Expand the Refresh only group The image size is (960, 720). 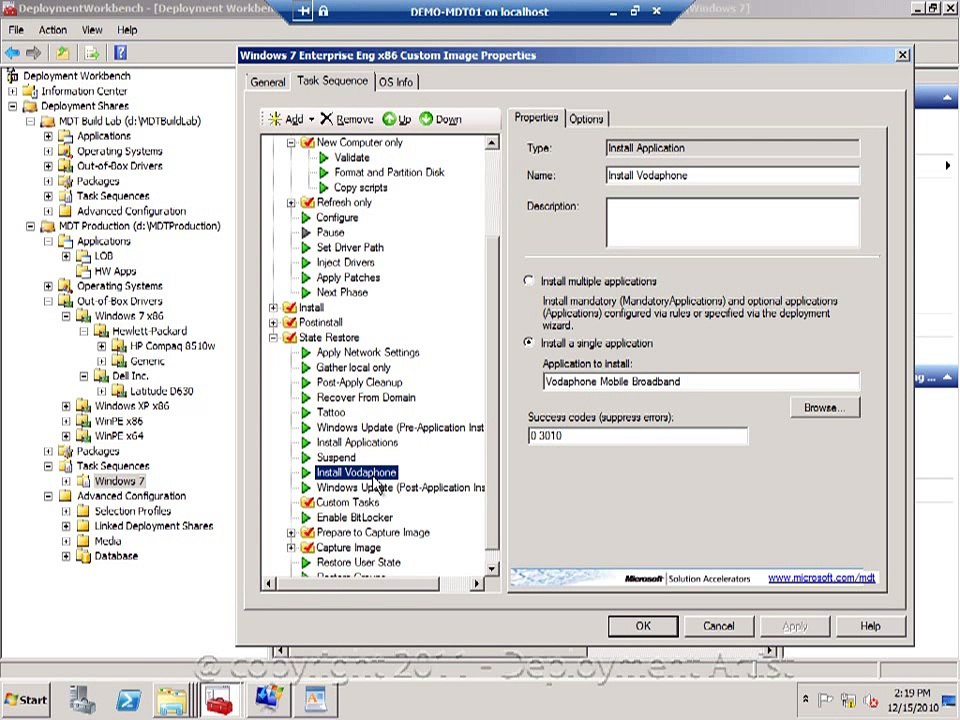tap(291, 203)
